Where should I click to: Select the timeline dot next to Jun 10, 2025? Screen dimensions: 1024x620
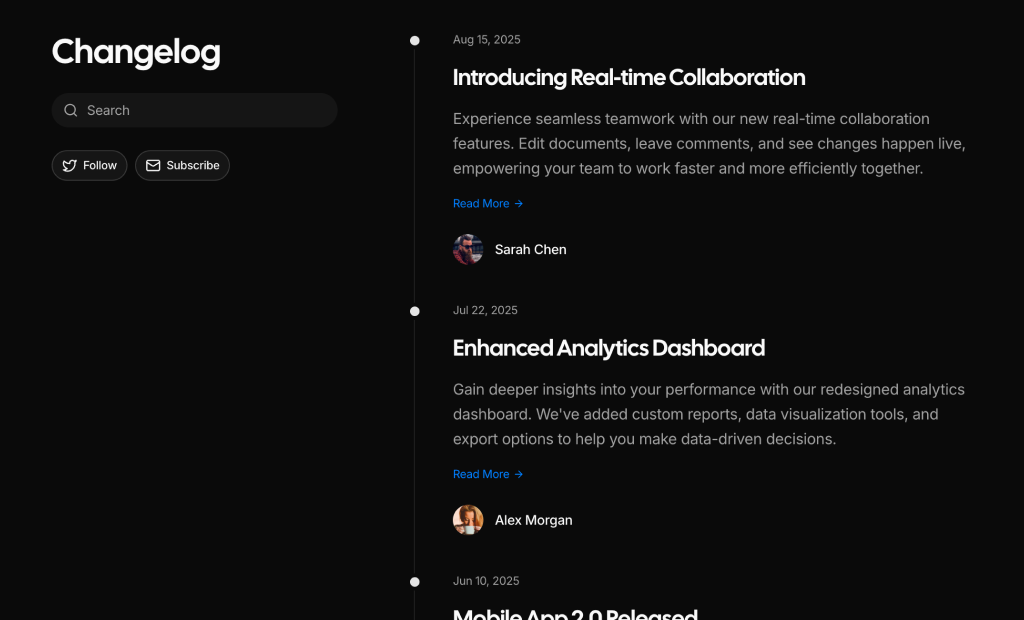pyautogui.click(x=415, y=581)
